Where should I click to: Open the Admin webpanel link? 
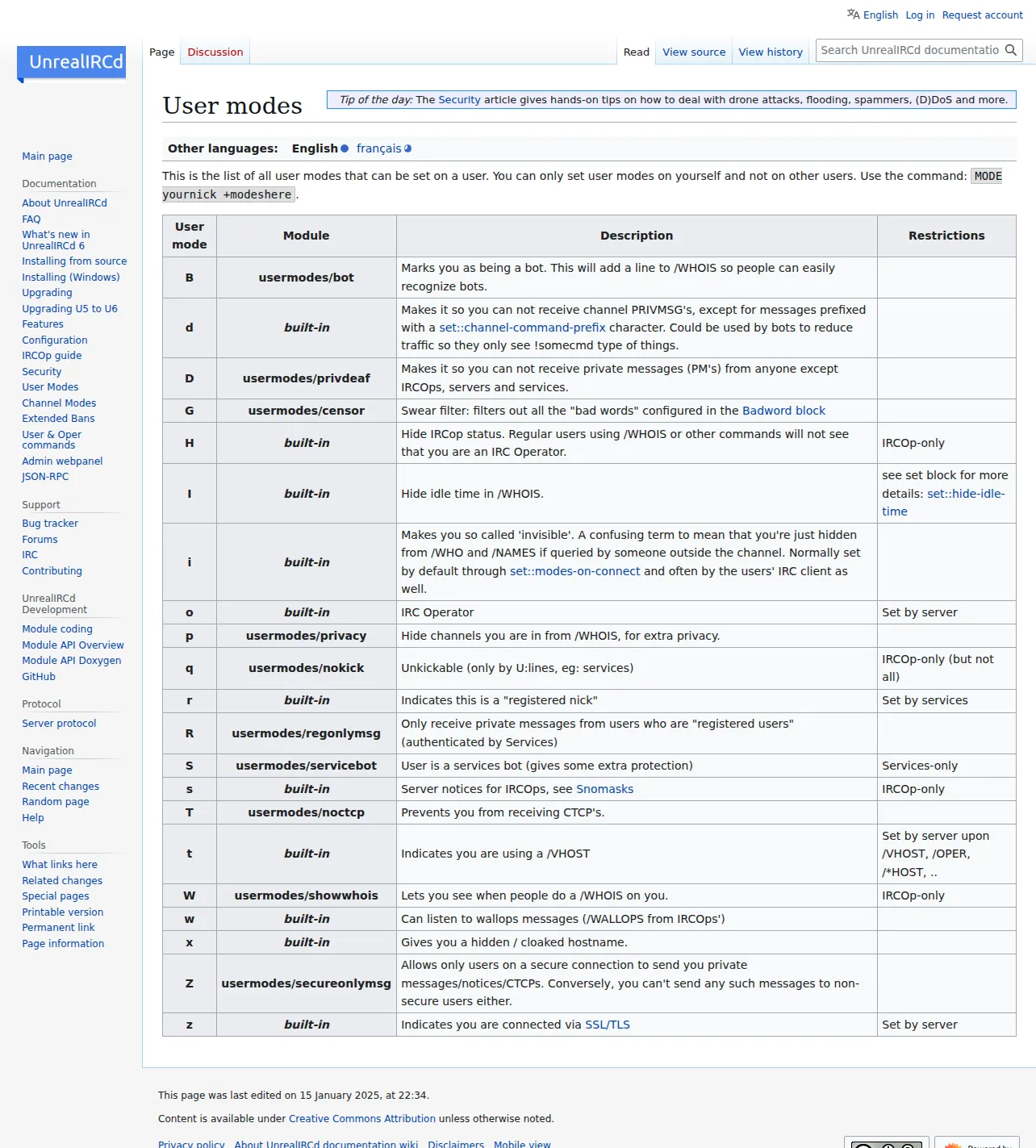pos(62,461)
